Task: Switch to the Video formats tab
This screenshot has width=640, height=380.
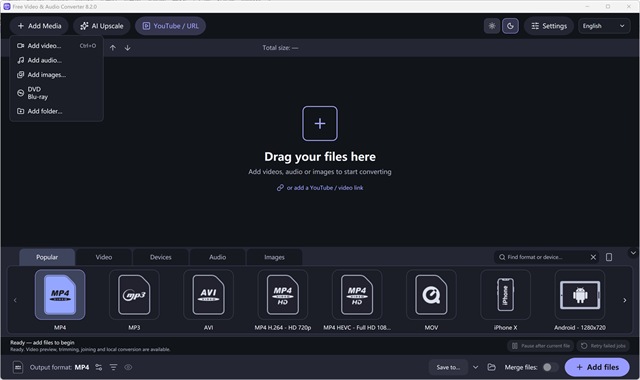Action: pos(104,257)
